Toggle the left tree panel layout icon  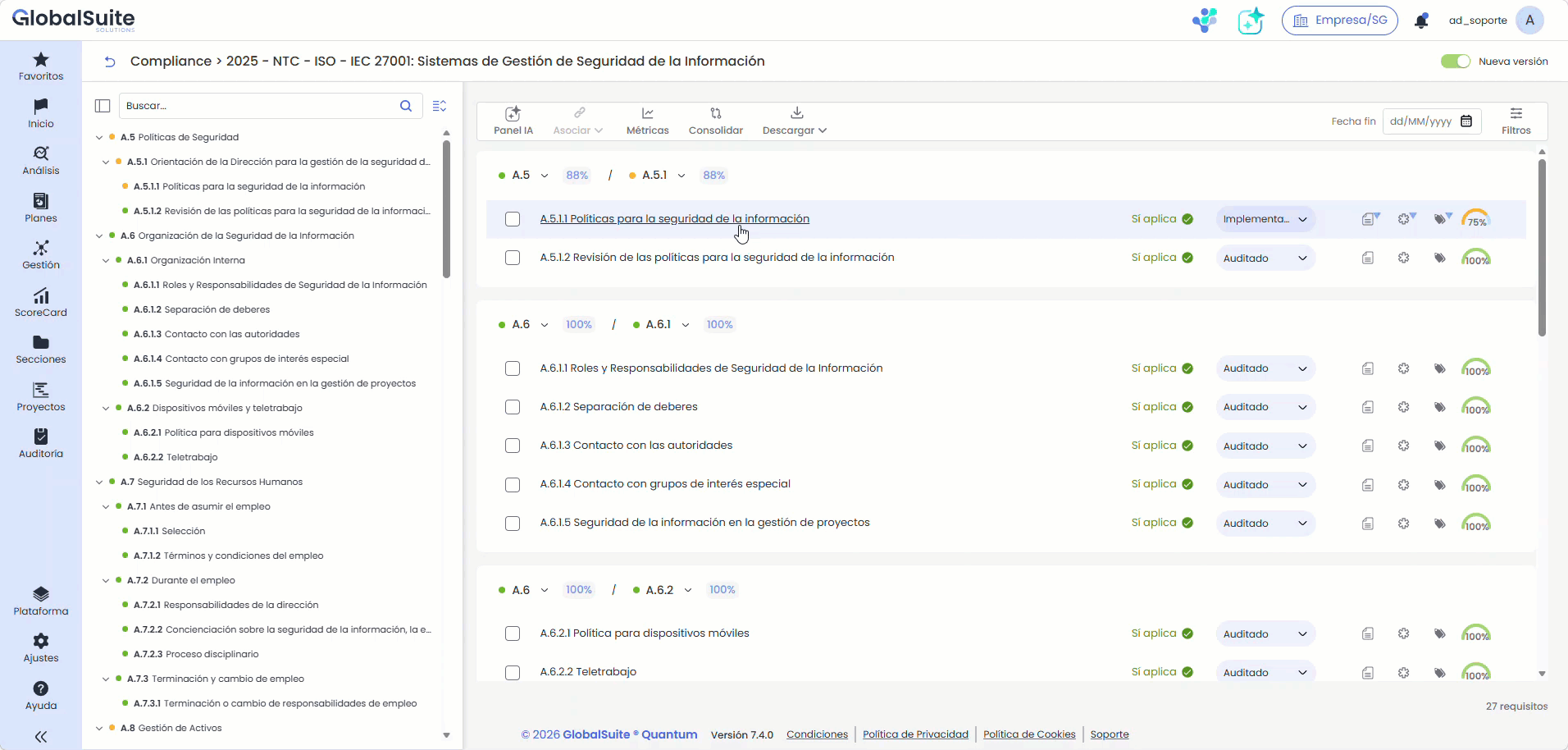[103, 106]
